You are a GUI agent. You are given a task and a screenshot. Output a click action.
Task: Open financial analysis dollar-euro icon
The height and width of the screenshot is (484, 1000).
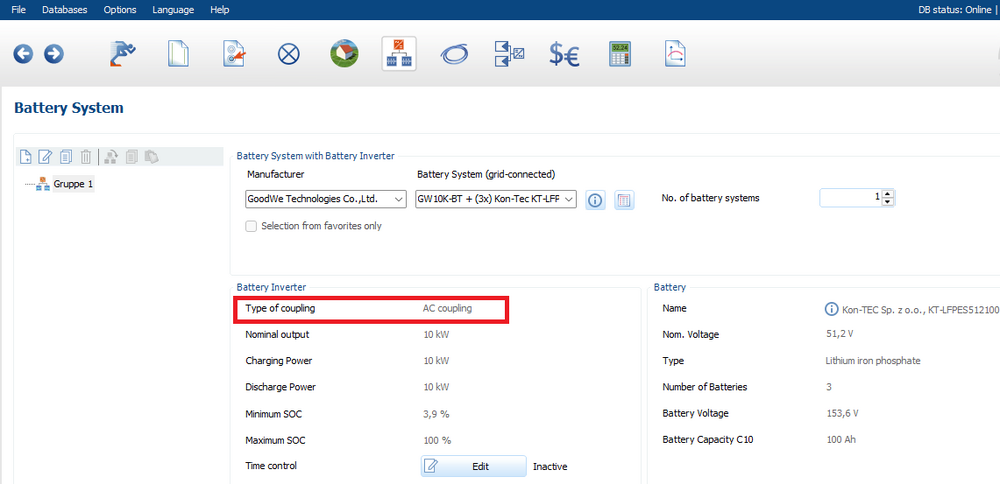564,53
